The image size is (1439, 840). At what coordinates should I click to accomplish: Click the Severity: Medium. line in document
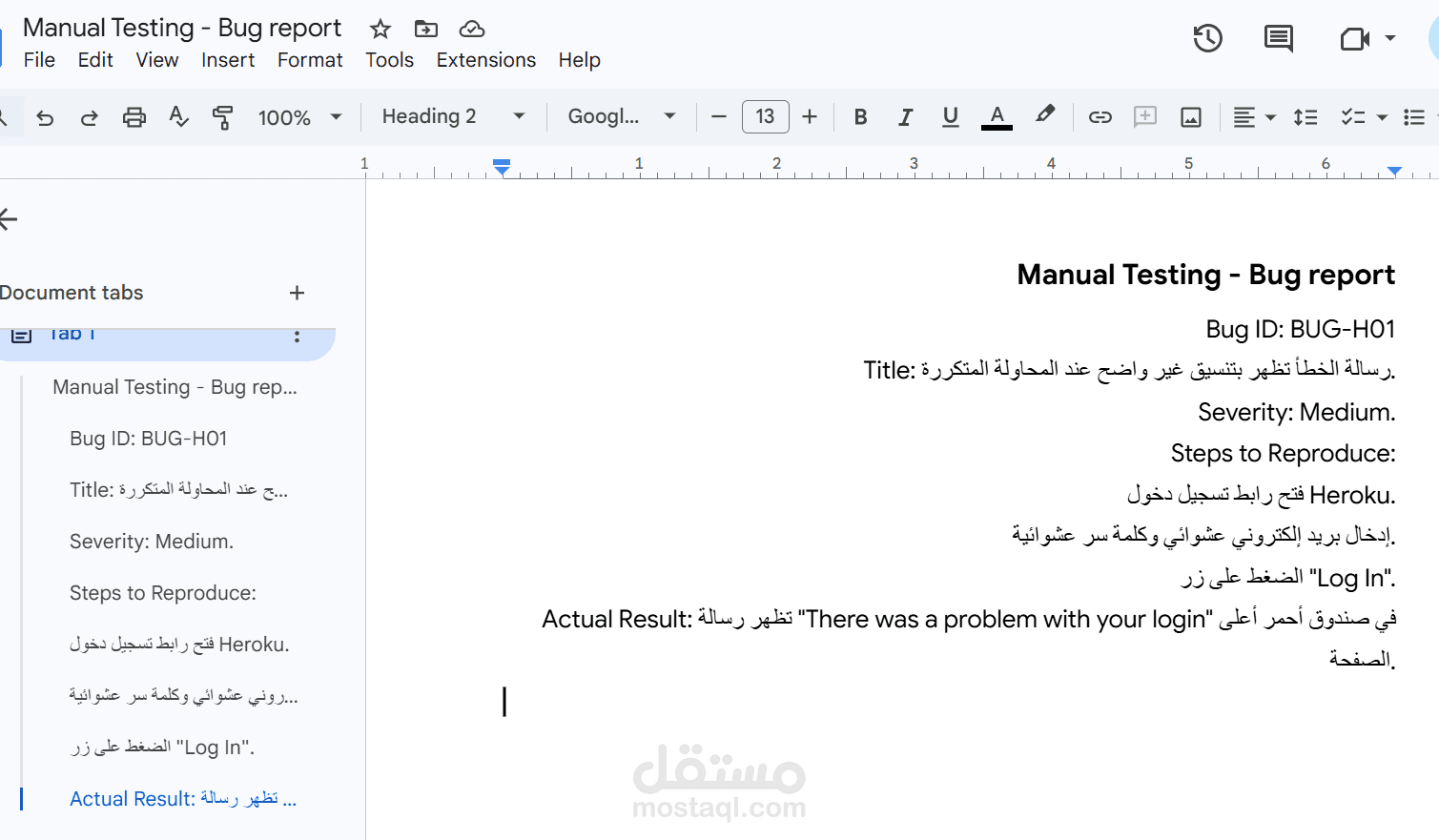click(x=1297, y=412)
